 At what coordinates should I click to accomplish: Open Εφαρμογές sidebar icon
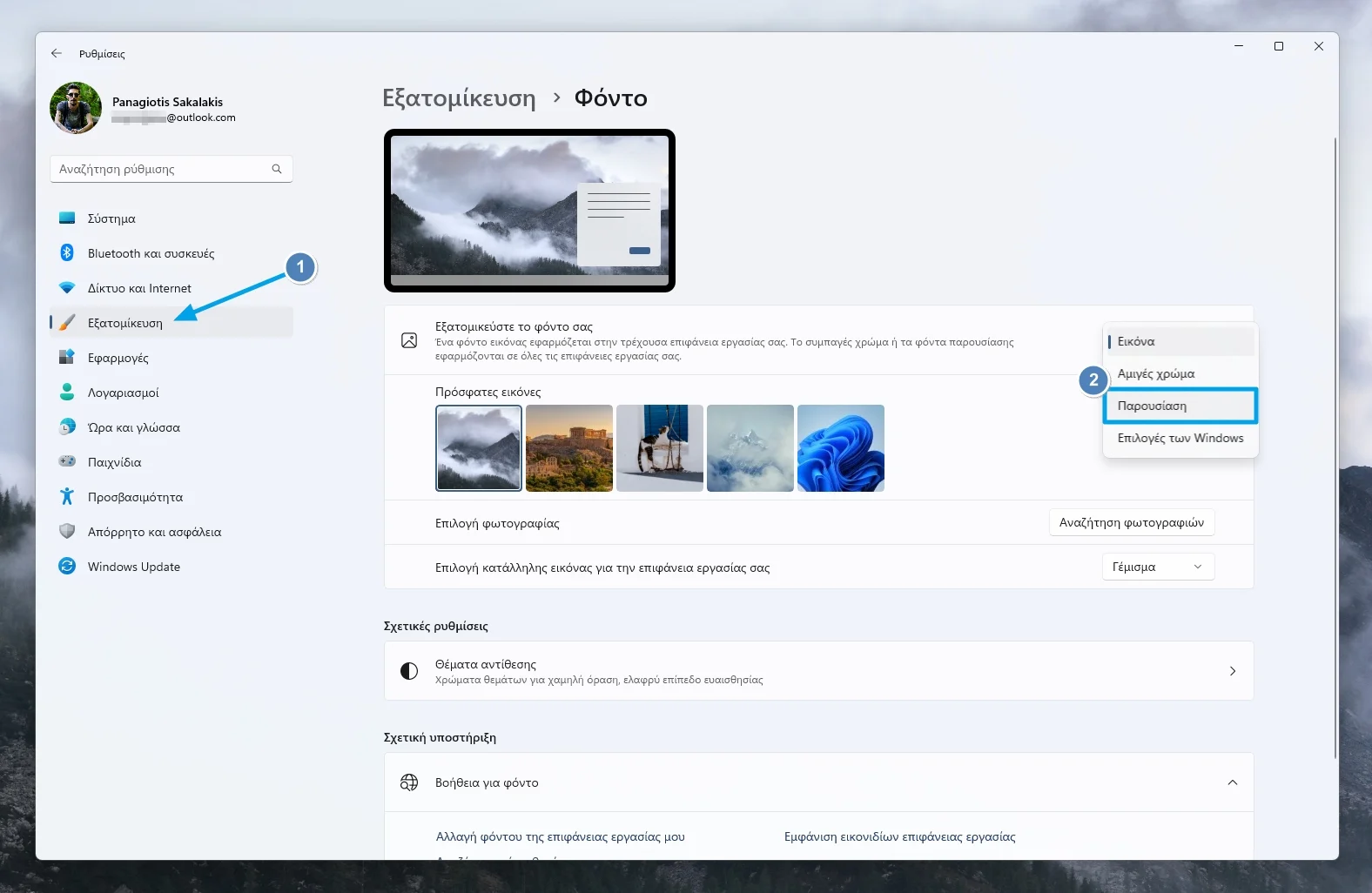[x=67, y=358]
